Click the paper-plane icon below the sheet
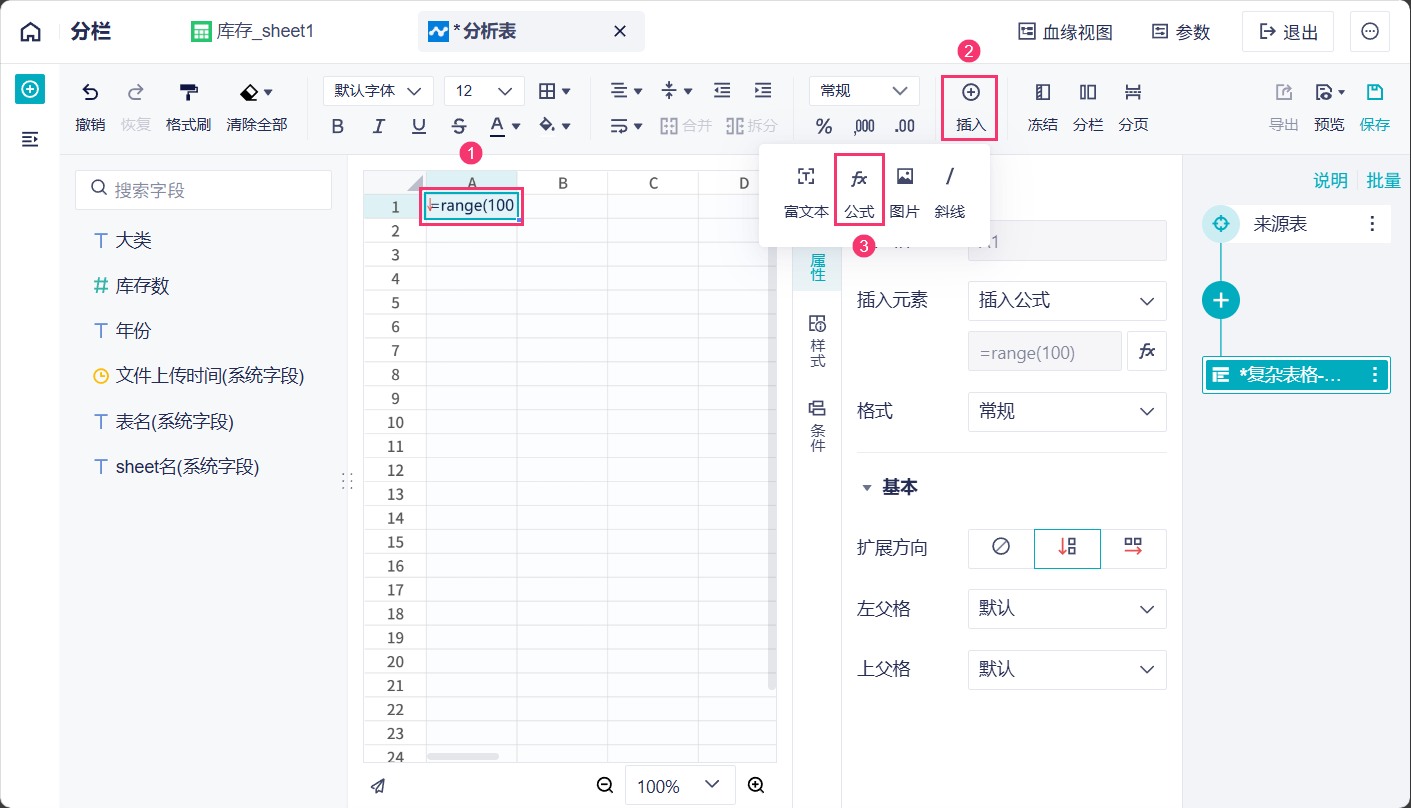Image resolution: width=1411 pixels, height=808 pixels. [378, 786]
